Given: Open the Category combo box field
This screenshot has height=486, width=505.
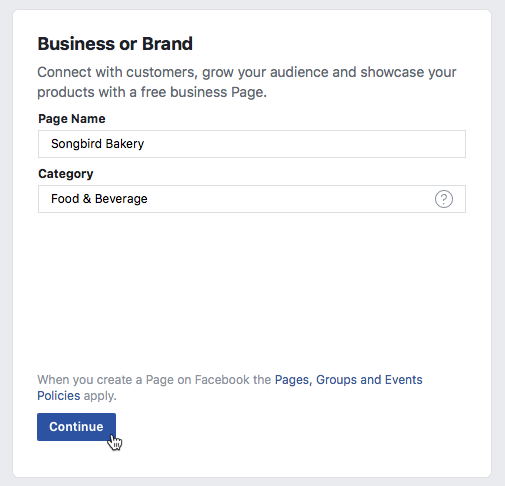Looking at the screenshot, I should pyautogui.click(x=252, y=199).
